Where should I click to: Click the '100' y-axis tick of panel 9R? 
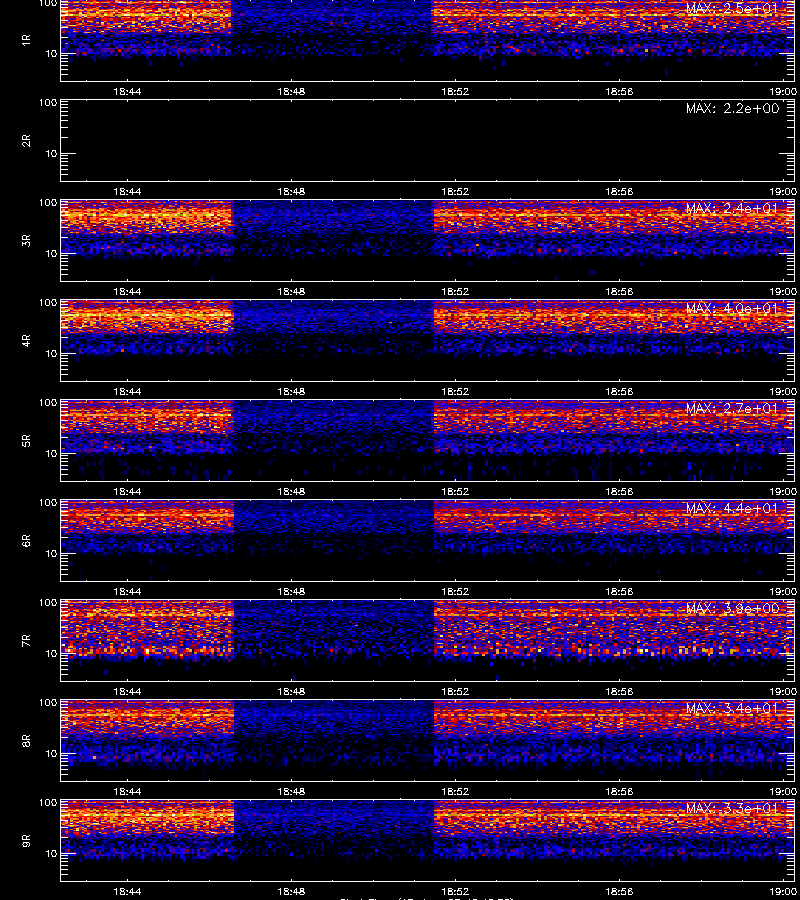tap(48, 803)
